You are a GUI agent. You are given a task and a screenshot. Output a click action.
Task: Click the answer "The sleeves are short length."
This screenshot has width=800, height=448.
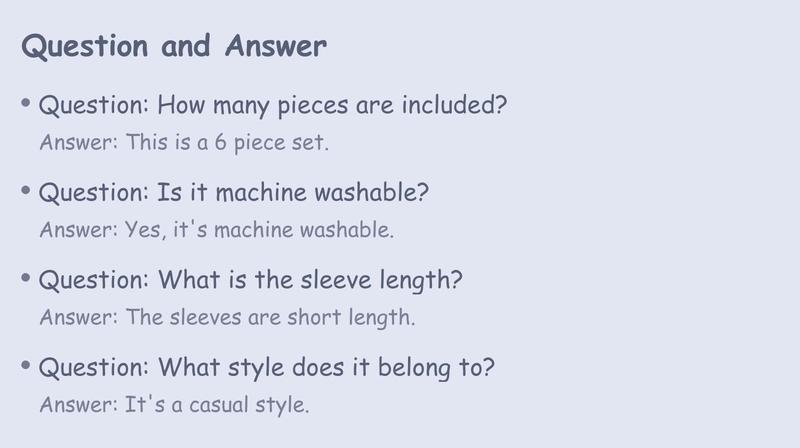pos(270,317)
